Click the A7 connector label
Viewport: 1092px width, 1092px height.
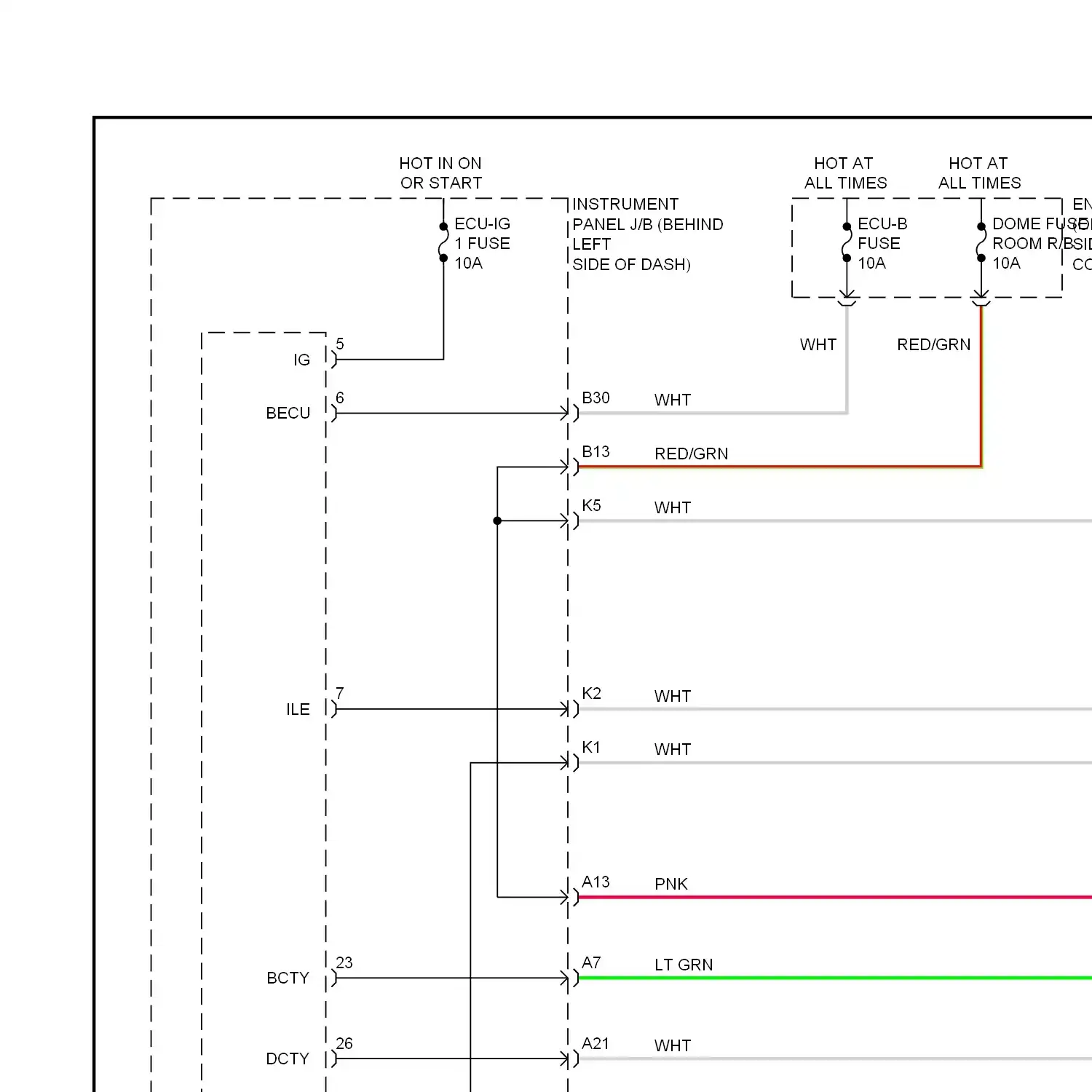[x=591, y=962]
